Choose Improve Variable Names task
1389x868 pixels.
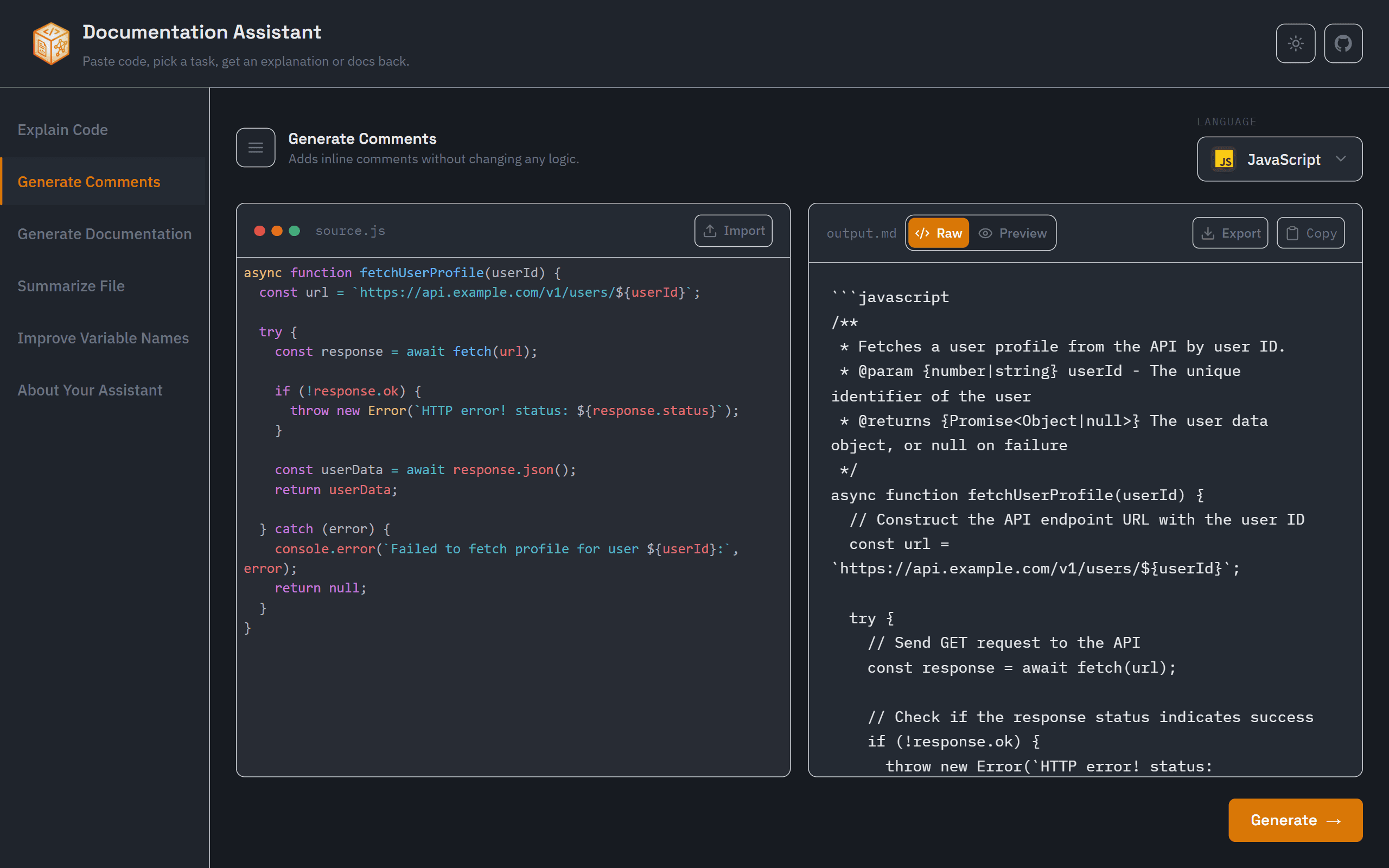point(103,338)
